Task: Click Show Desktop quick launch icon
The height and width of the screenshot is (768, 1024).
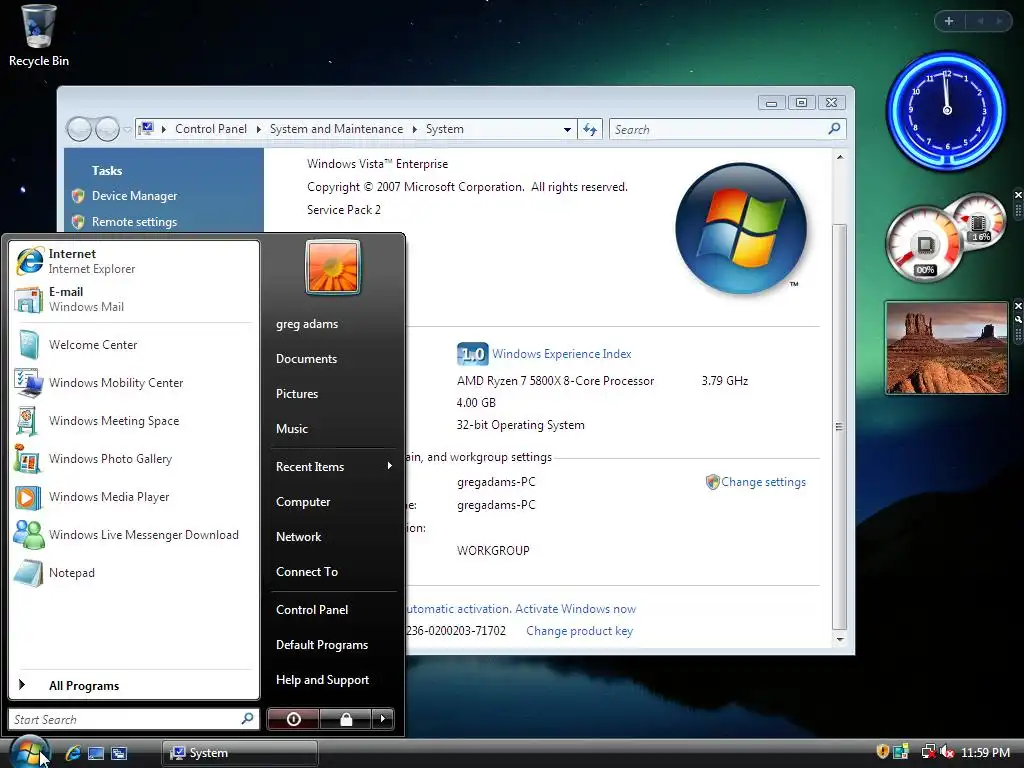Action: point(96,753)
